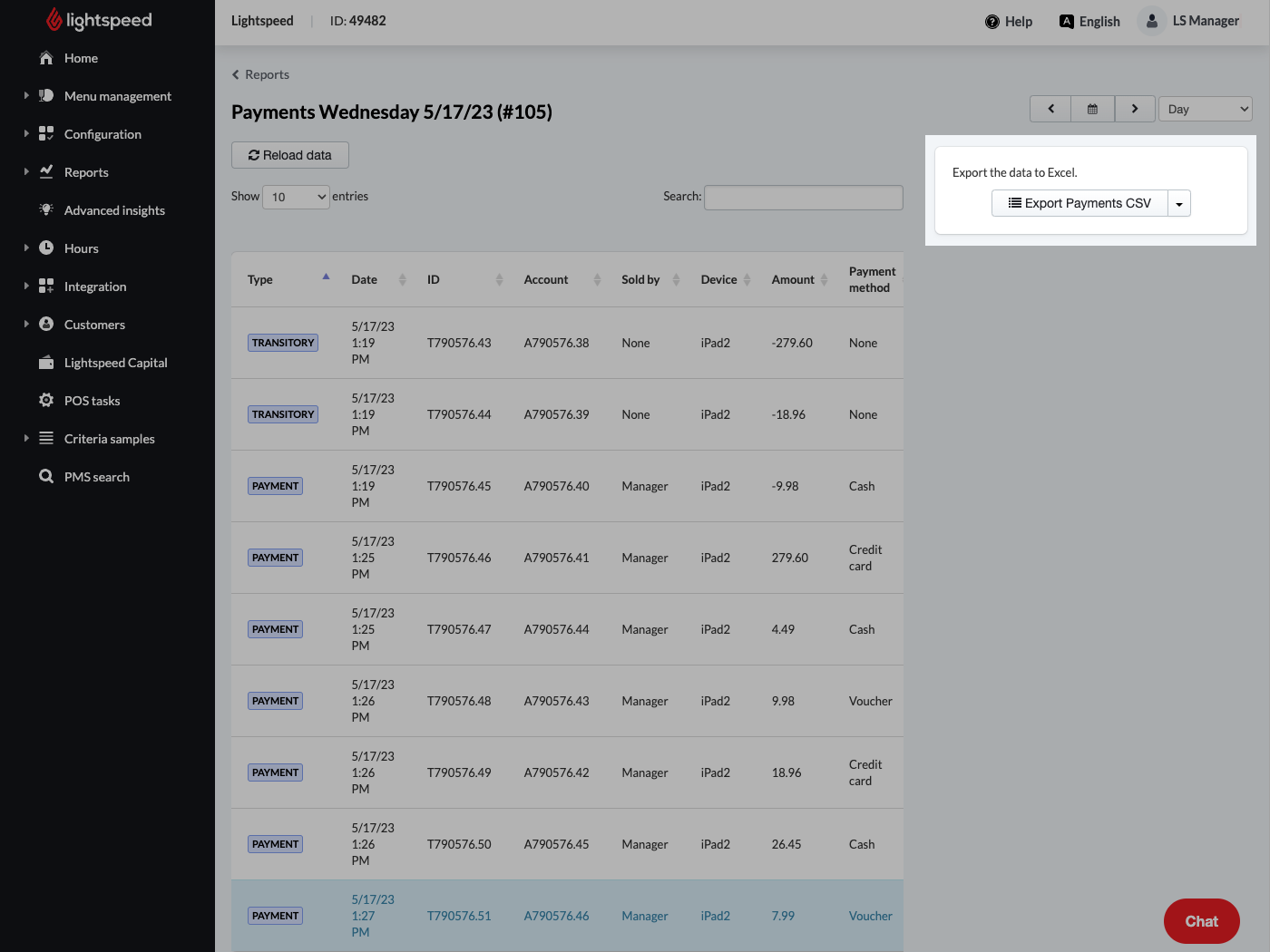Image resolution: width=1270 pixels, height=952 pixels.
Task: Expand the Customers submenu arrow
Action: coord(26,324)
